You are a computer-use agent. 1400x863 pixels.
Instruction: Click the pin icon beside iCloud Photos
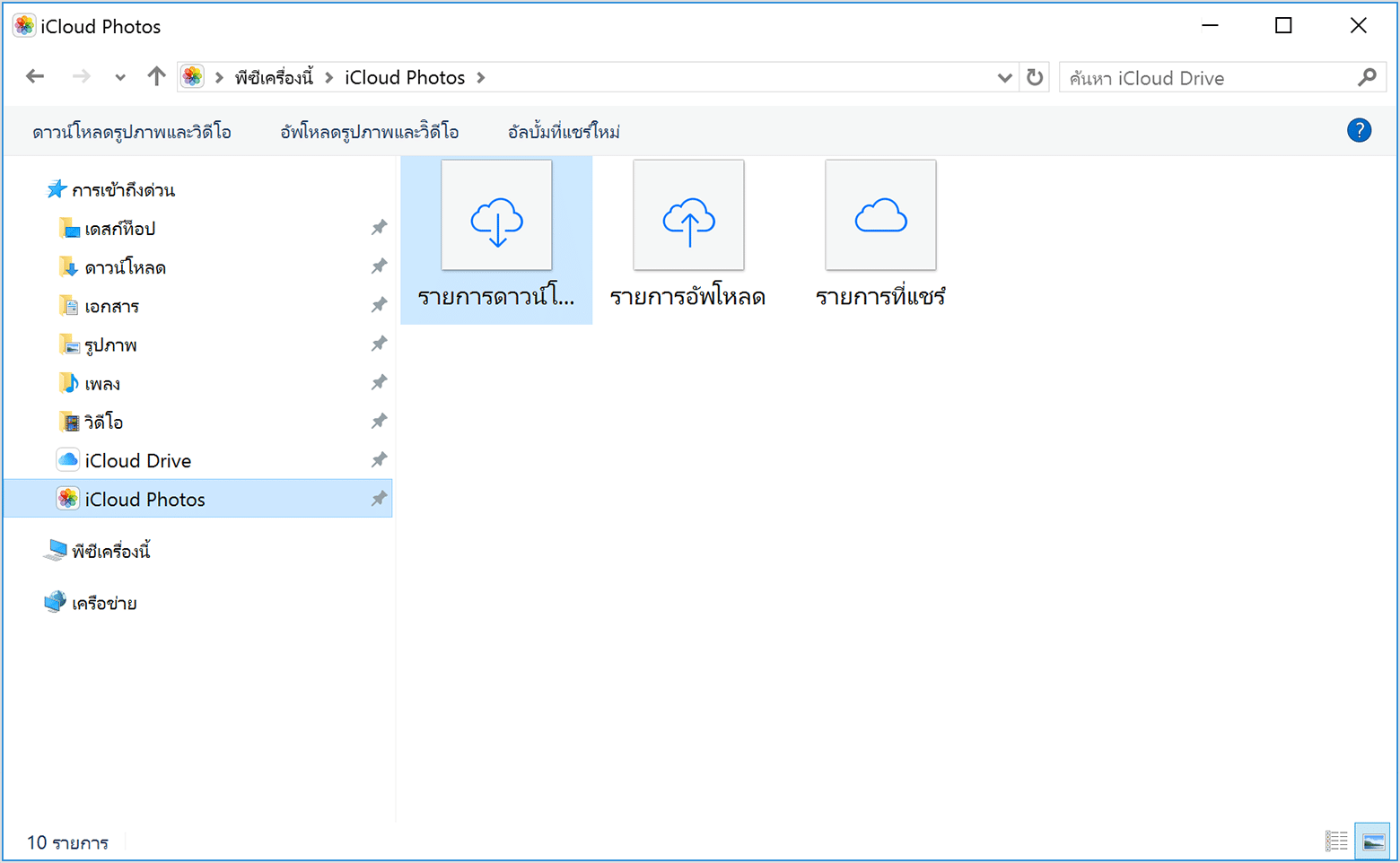pos(379,498)
